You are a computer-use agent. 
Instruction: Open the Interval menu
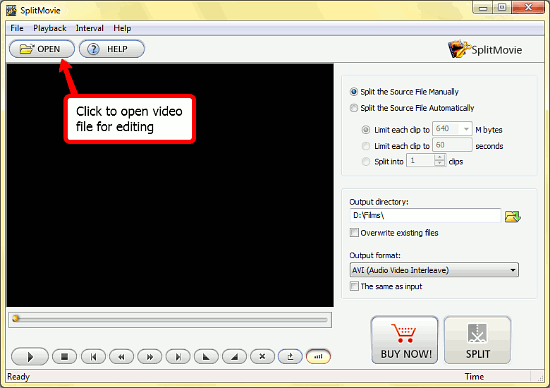tap(89, 28)
